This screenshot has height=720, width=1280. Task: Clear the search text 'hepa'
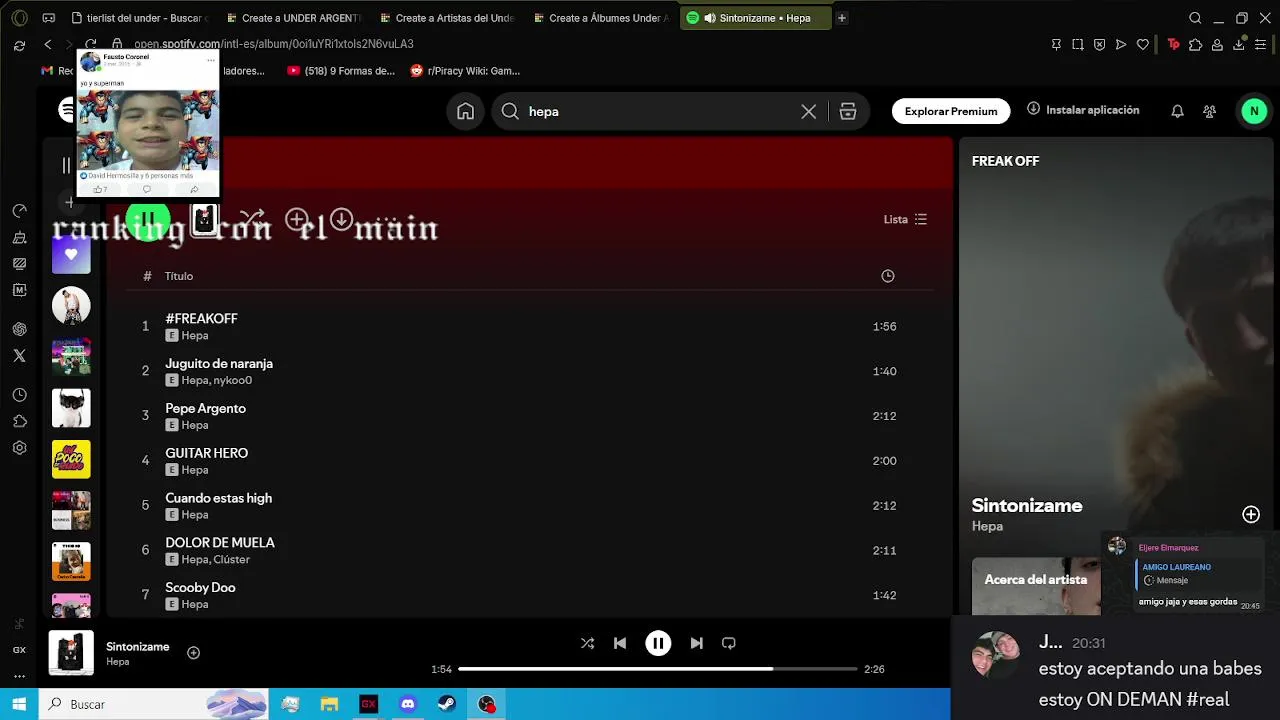[809, 112]
